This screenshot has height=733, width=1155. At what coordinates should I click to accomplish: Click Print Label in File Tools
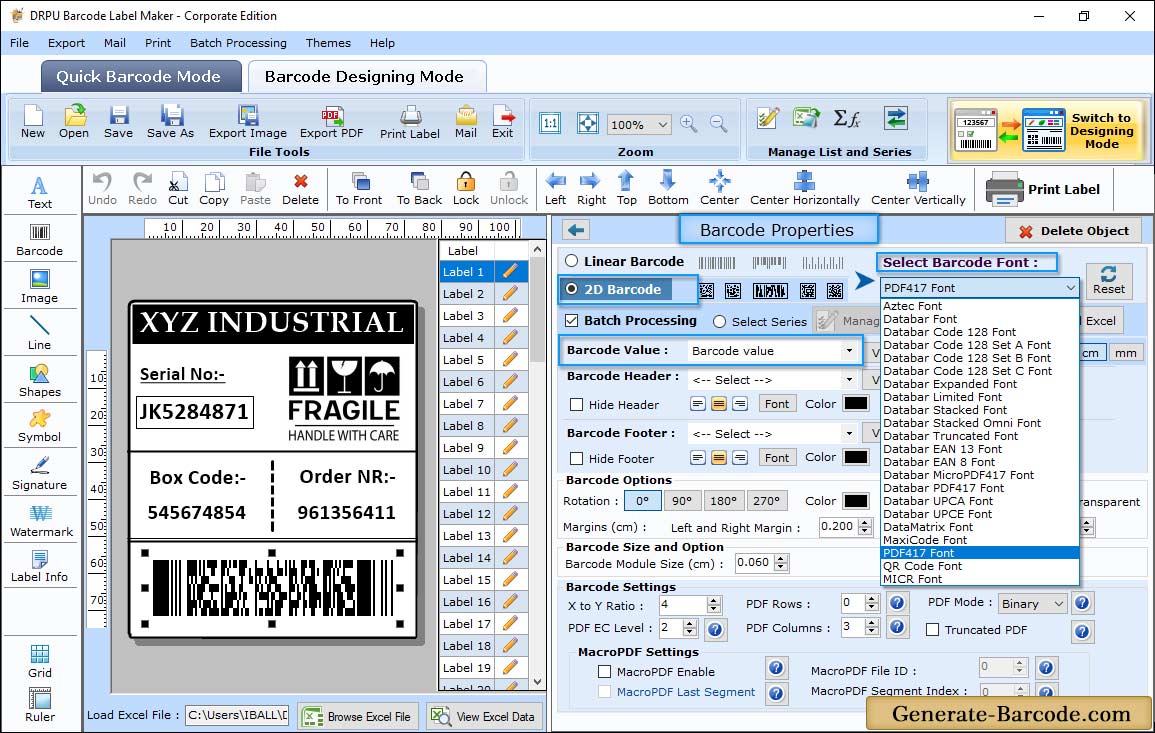(410, 122)
